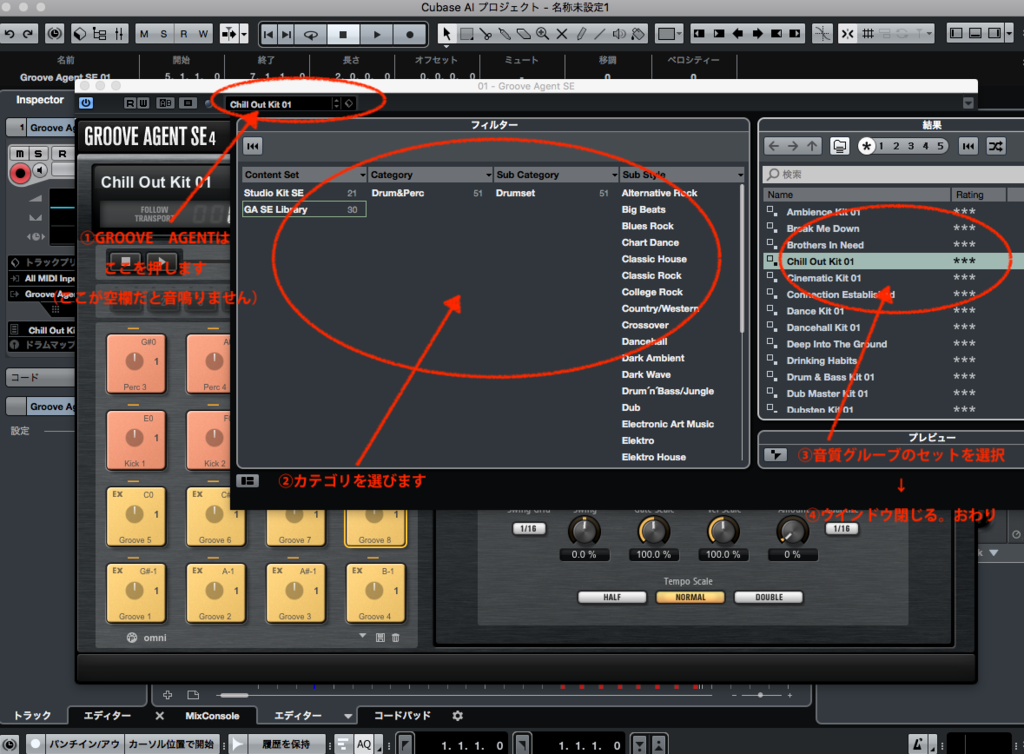This screenshot has height=754, width=1024.
Task: Toggle global Read automation R button
Action: (184, 34)
